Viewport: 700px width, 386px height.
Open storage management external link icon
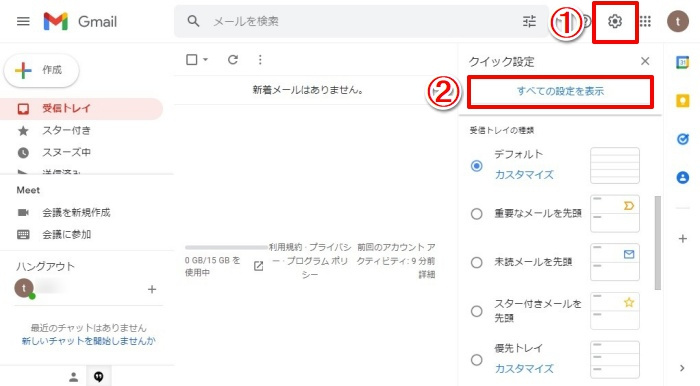click(258, 266)
